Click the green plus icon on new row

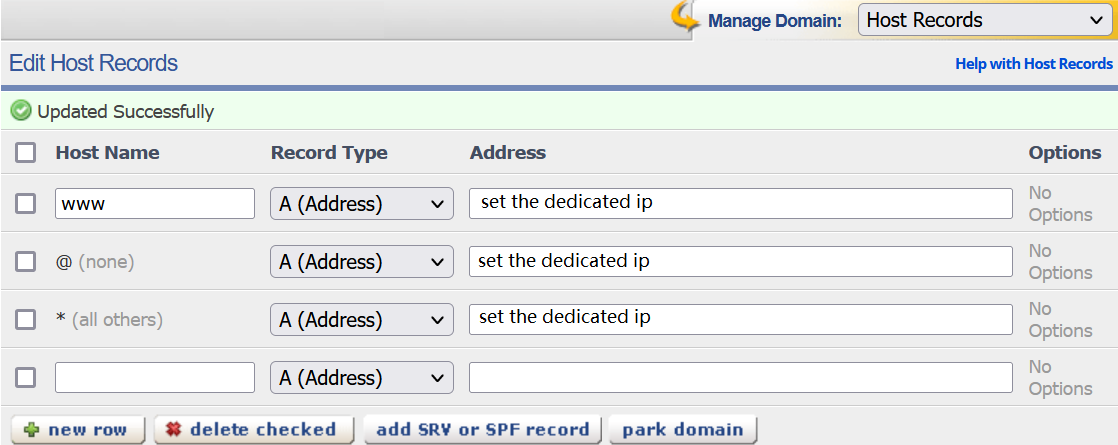pos(32,430)
